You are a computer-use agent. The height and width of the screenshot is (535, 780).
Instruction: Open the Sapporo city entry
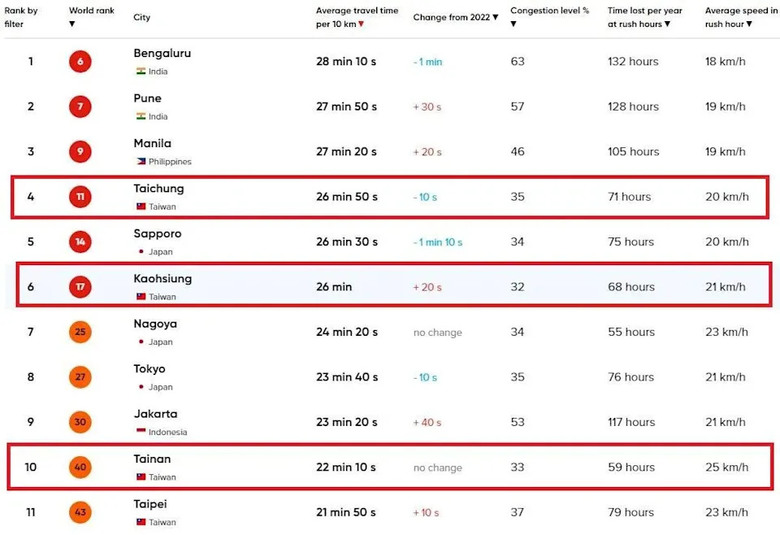(157, 233)
